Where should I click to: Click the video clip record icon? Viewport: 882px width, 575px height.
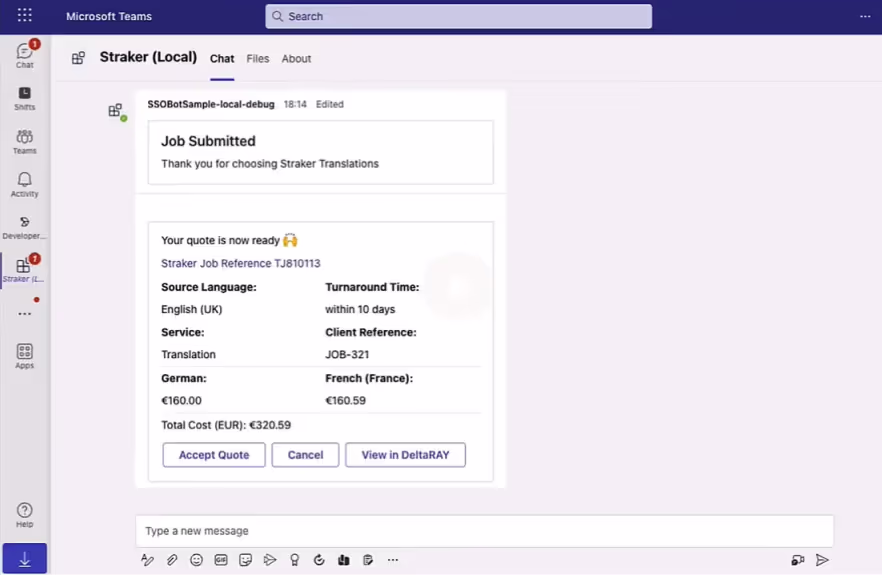798,560
